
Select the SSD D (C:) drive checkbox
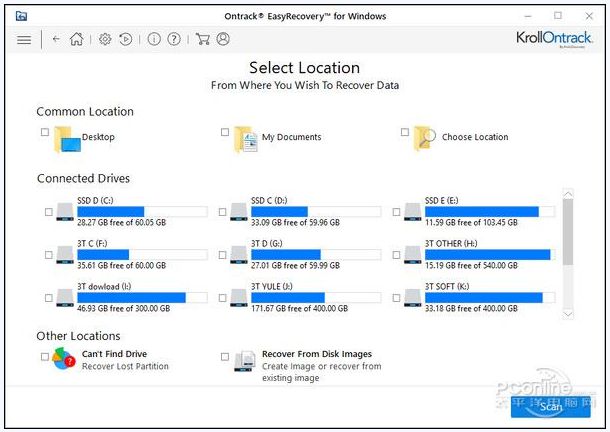point(49,212)
